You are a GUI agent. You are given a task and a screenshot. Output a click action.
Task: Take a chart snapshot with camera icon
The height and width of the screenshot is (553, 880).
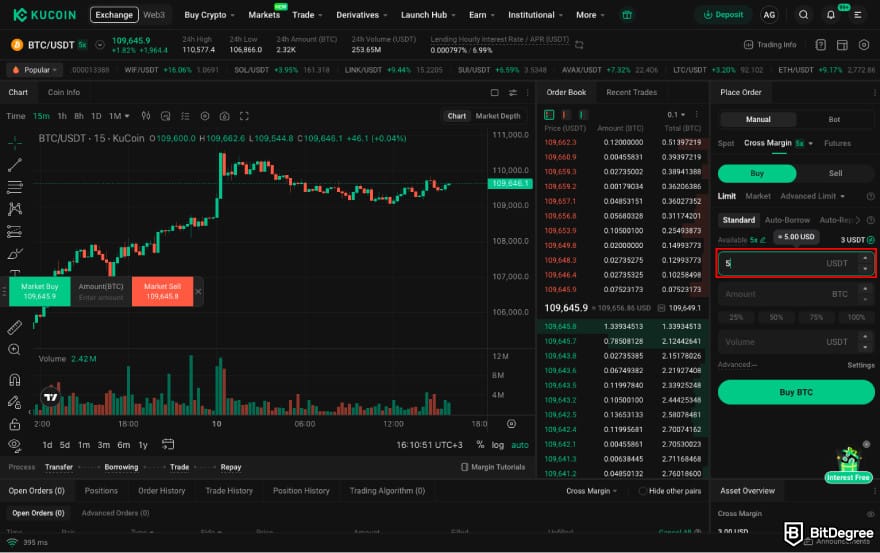coord(224,116)
